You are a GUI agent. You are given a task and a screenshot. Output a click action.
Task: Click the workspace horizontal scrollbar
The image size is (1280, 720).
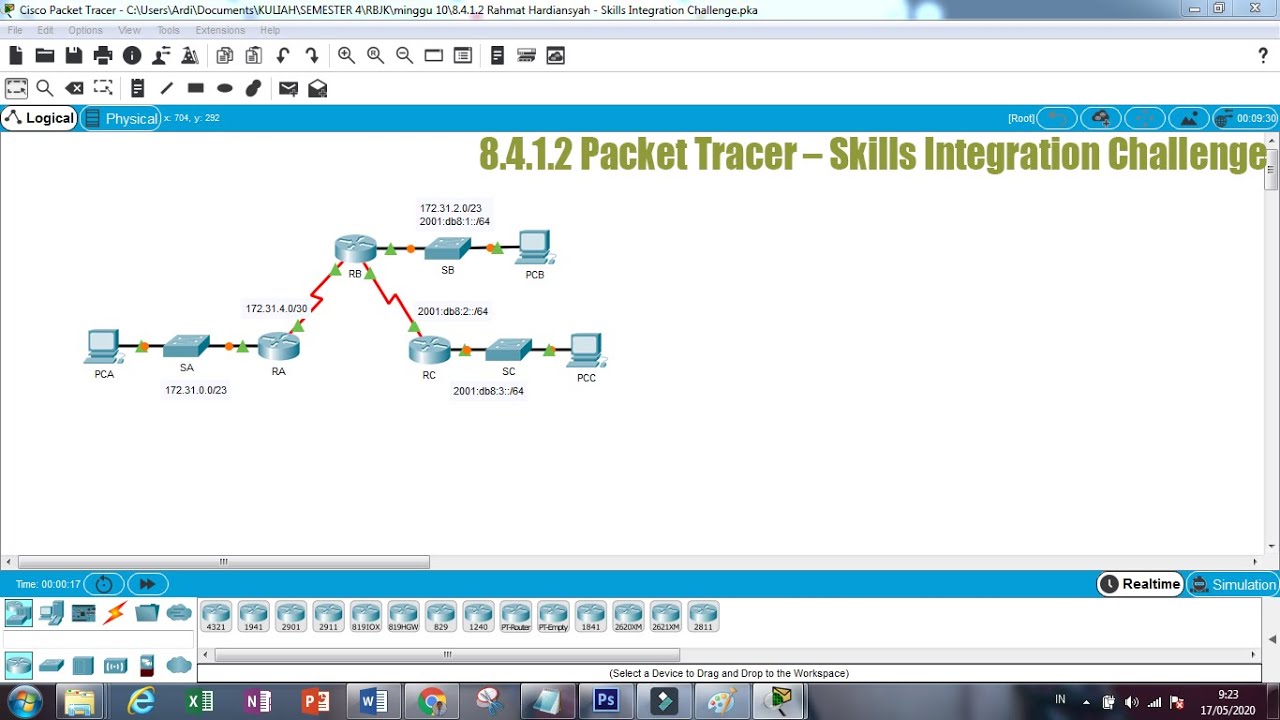click(224, 562)
